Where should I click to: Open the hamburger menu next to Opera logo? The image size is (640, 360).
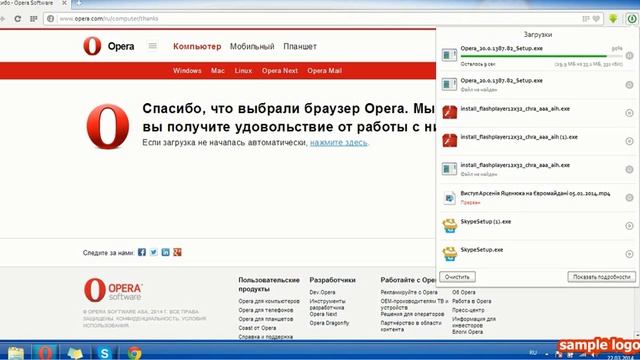(x=153, y=46)
